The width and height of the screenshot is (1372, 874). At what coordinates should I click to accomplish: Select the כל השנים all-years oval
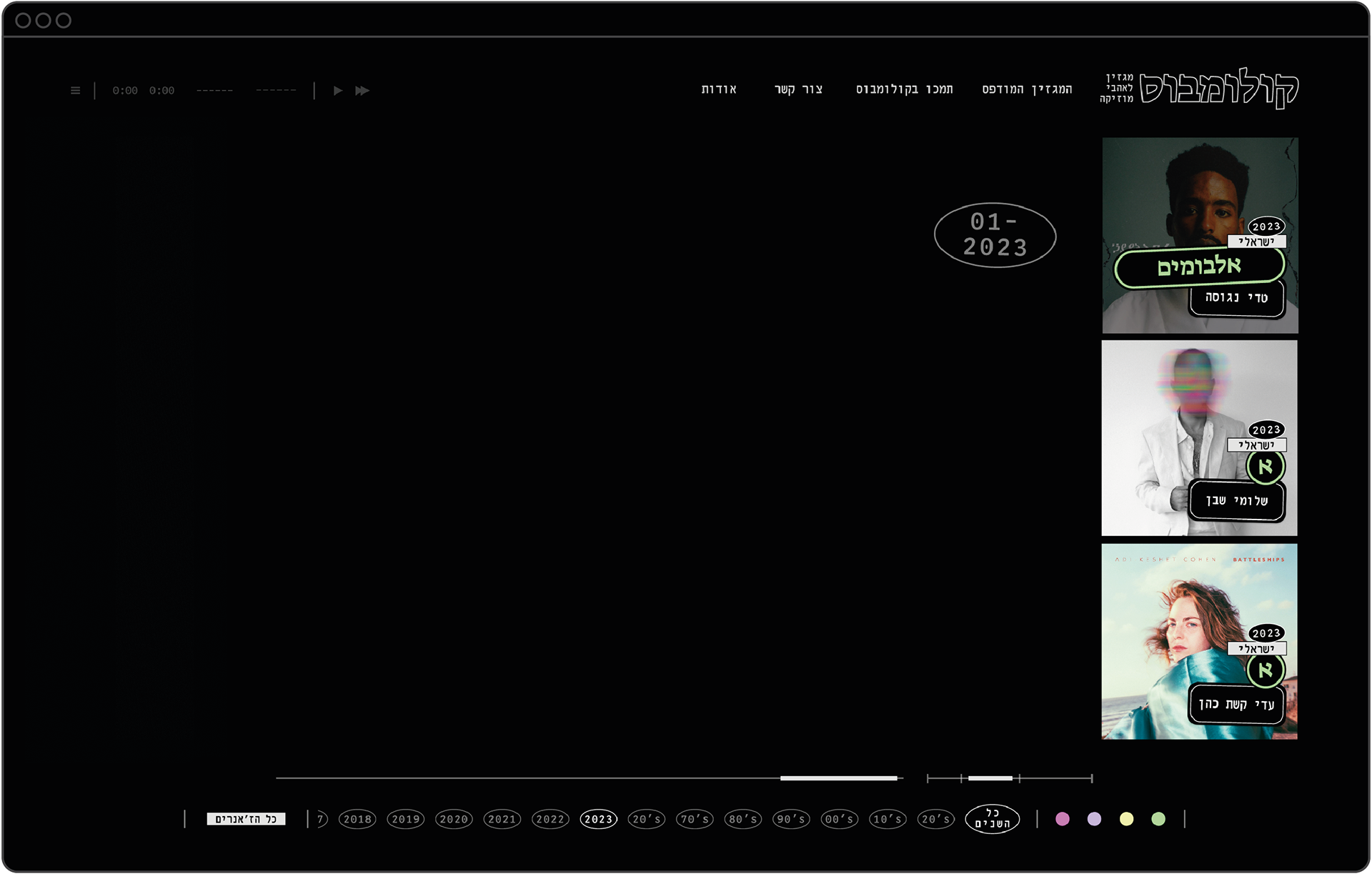pyautogui.click(x=993, y=819)
